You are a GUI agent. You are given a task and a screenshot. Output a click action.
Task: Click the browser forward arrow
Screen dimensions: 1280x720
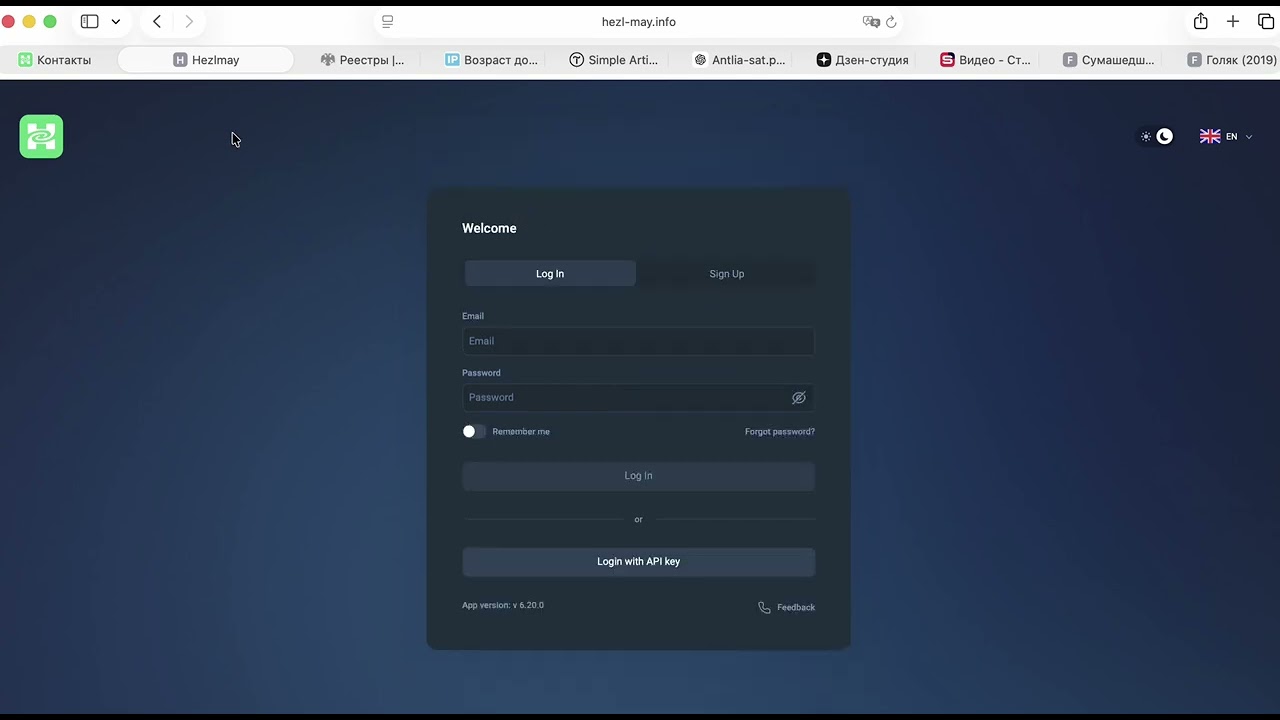click(189, 22)
